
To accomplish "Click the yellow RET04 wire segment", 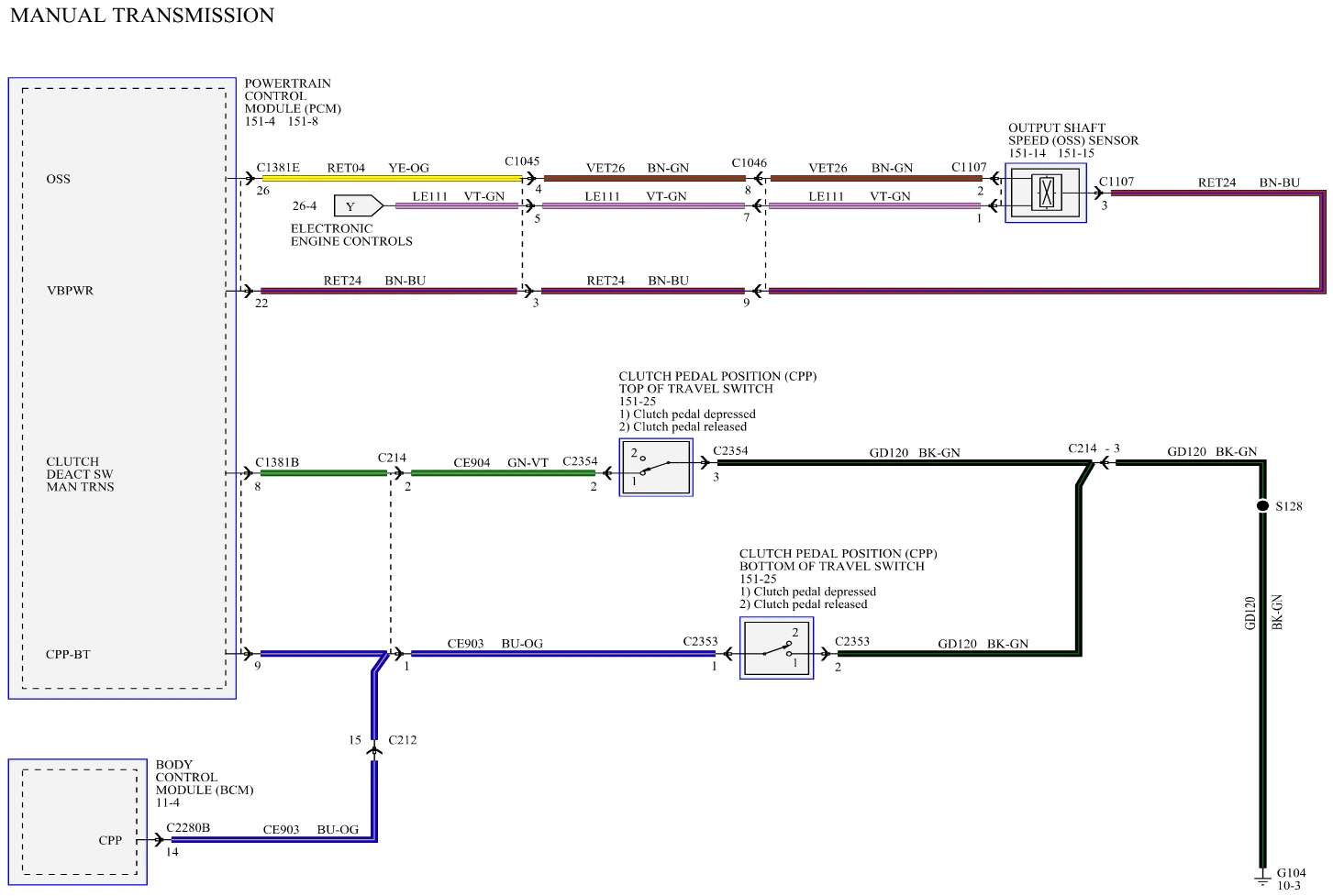I will (392, 179).
